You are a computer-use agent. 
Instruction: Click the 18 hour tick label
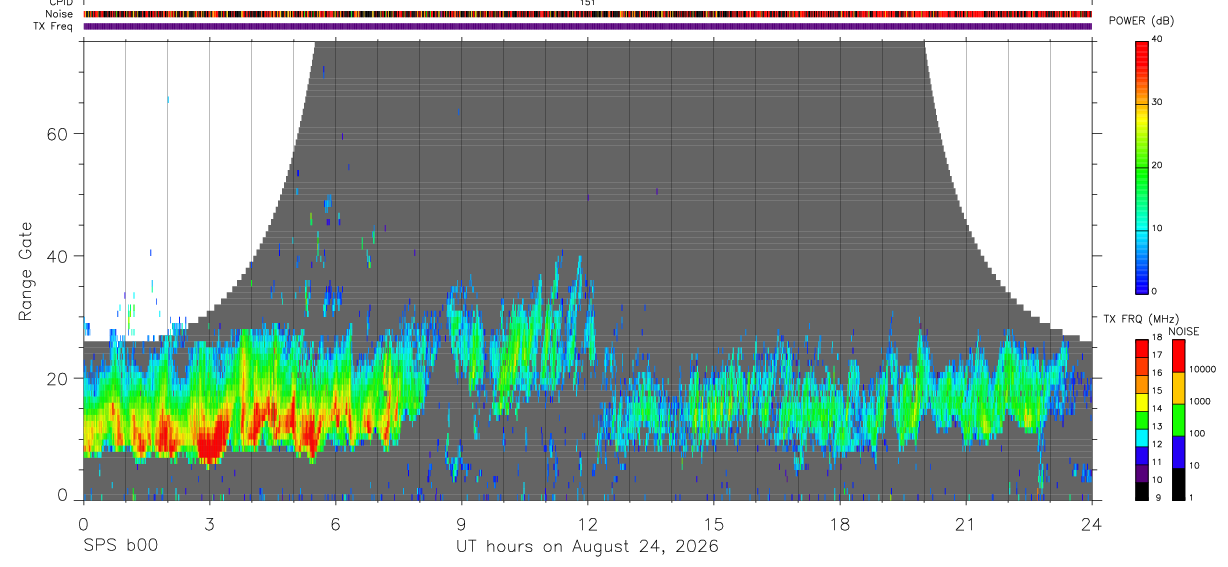[x=839, y=524]
